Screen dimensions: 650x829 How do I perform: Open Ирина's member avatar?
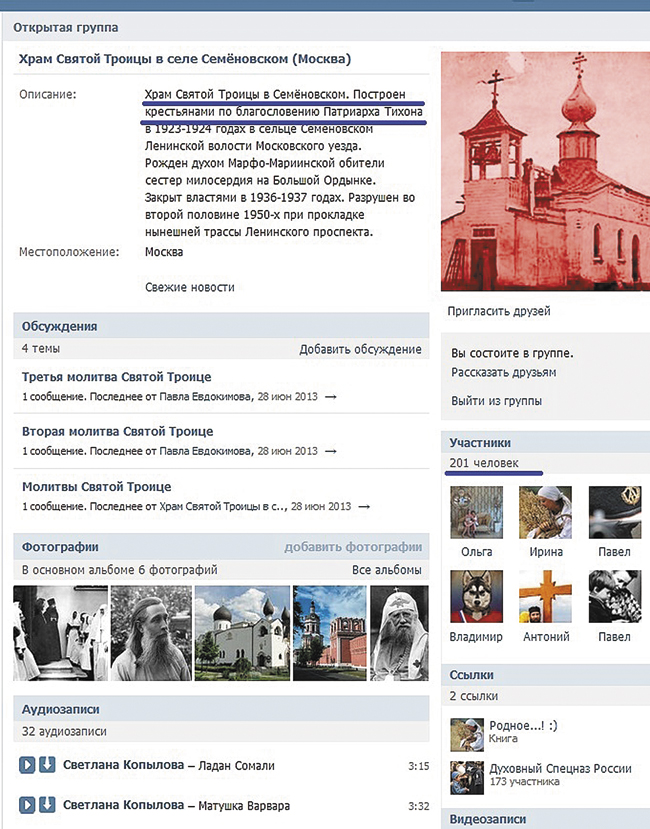[x=545, y=512]
